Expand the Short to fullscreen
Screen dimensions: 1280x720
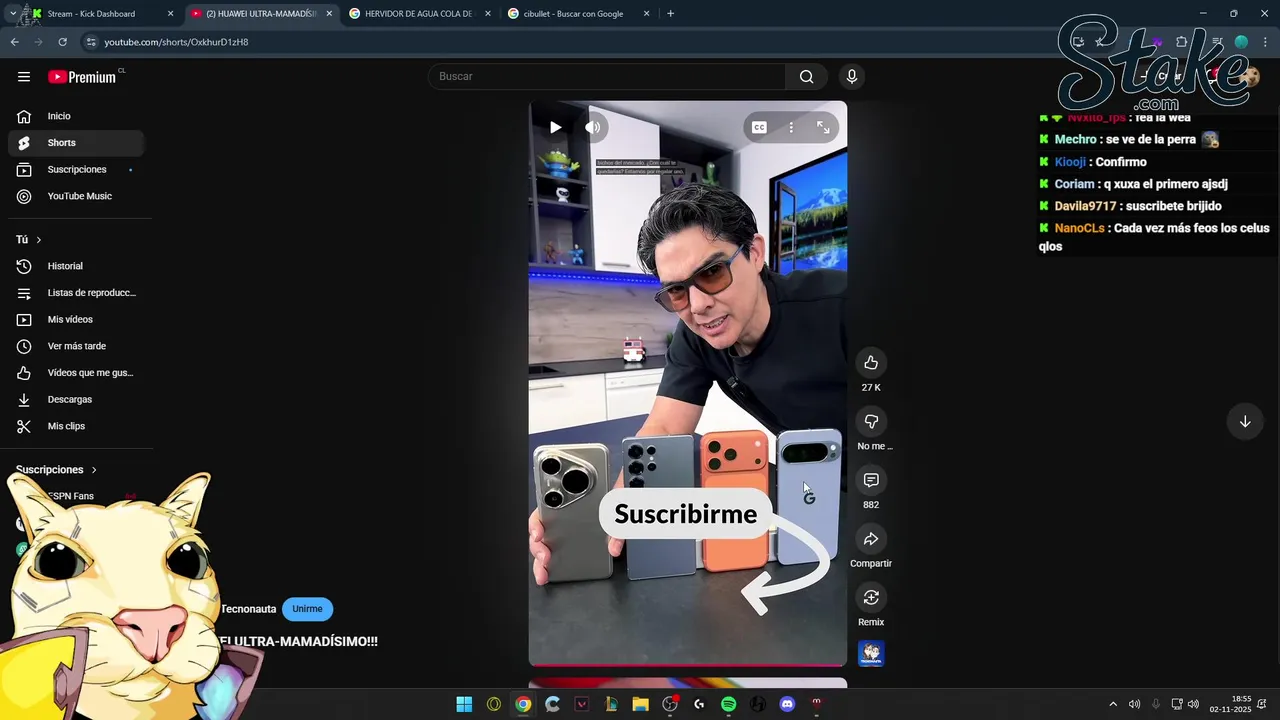823,127
